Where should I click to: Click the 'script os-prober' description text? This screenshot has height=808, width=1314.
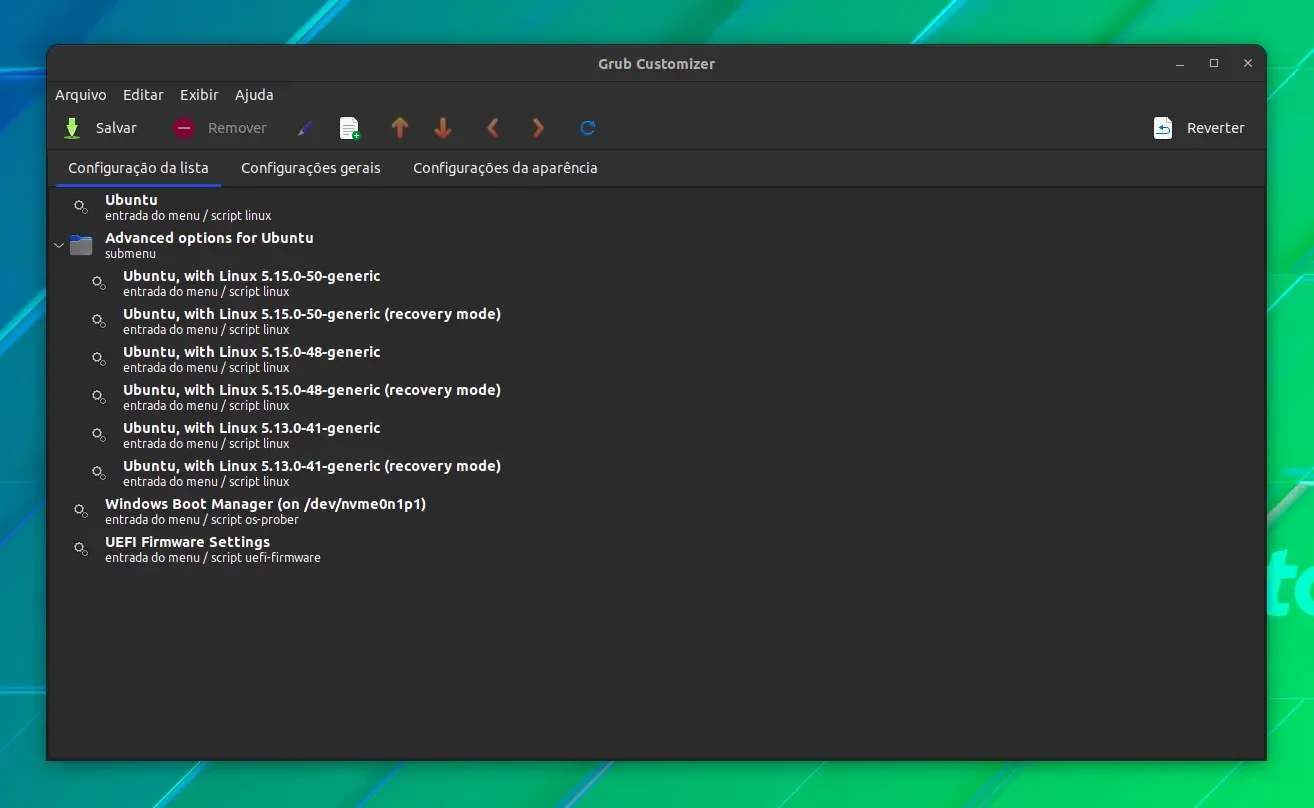coord(255,520)
